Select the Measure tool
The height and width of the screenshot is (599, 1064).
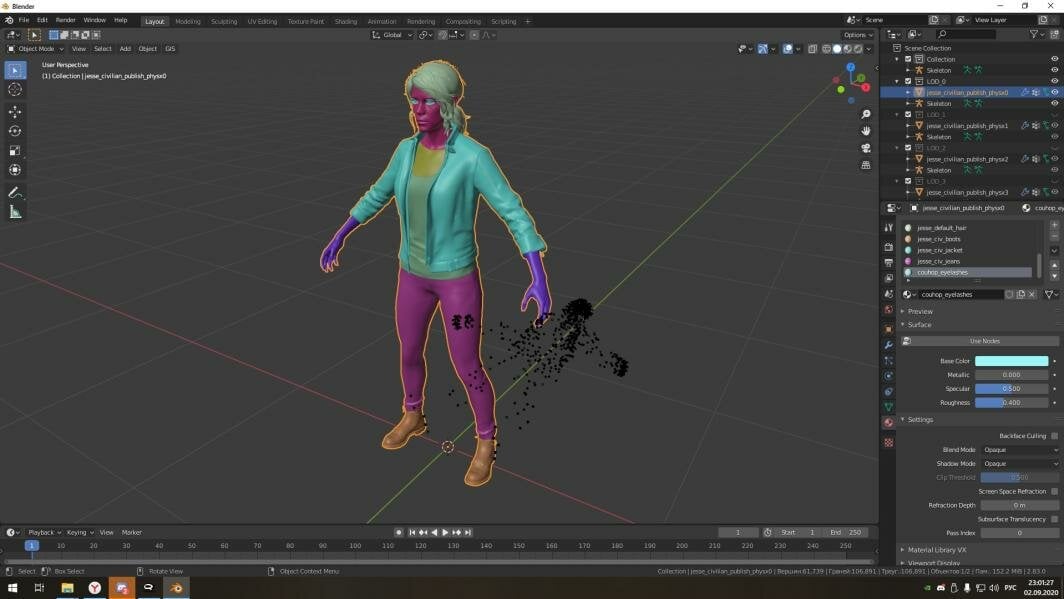pos(15,212)
